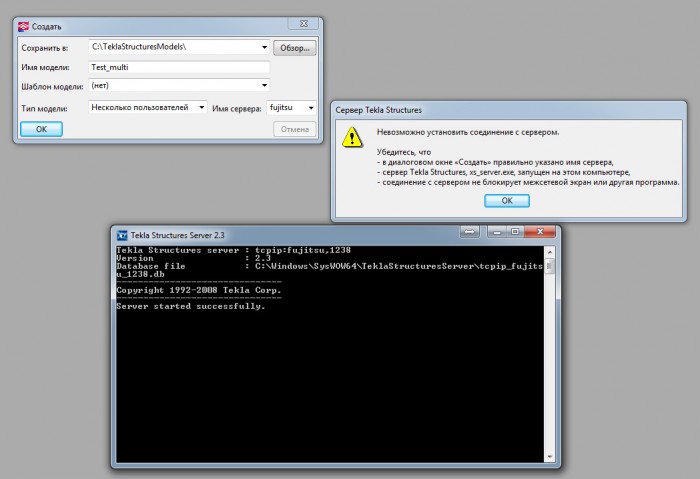Close the Создать dialog with X
Viewport: 700px width, 479px height.
304,24
